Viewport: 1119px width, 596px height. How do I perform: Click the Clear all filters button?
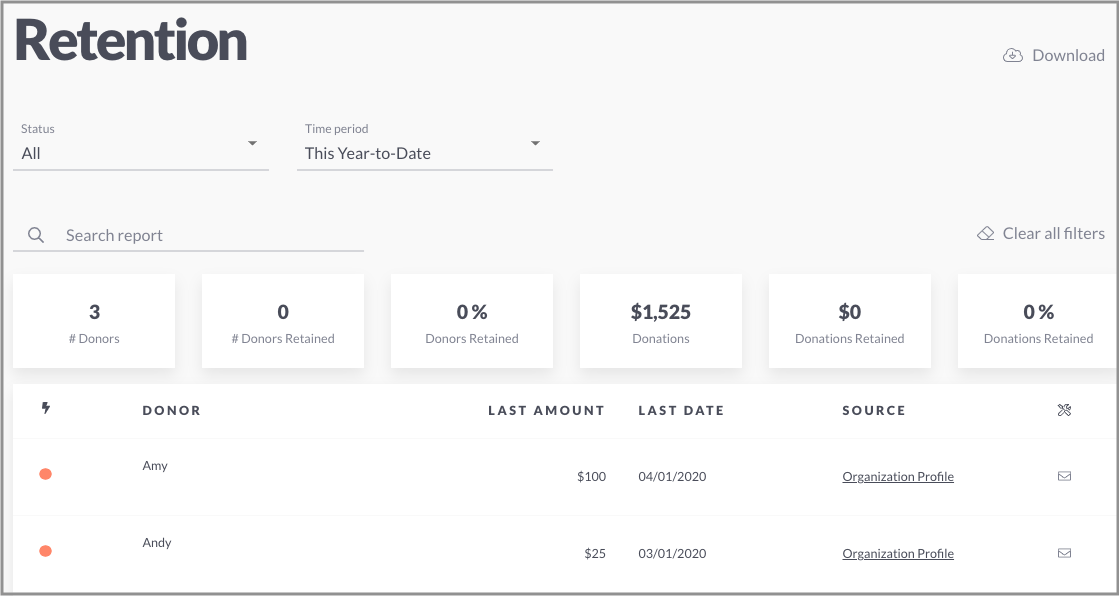click(1040, 233)
